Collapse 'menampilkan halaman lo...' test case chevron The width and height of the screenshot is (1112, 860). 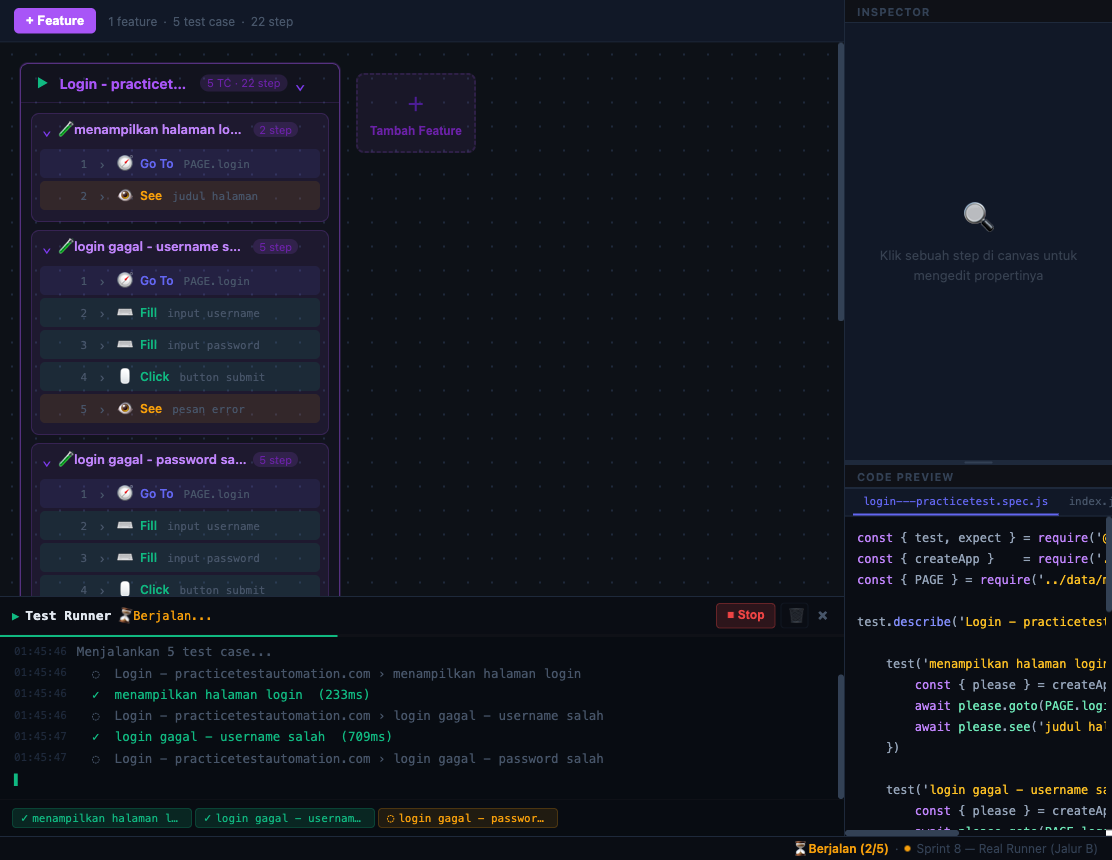point(47,133)
